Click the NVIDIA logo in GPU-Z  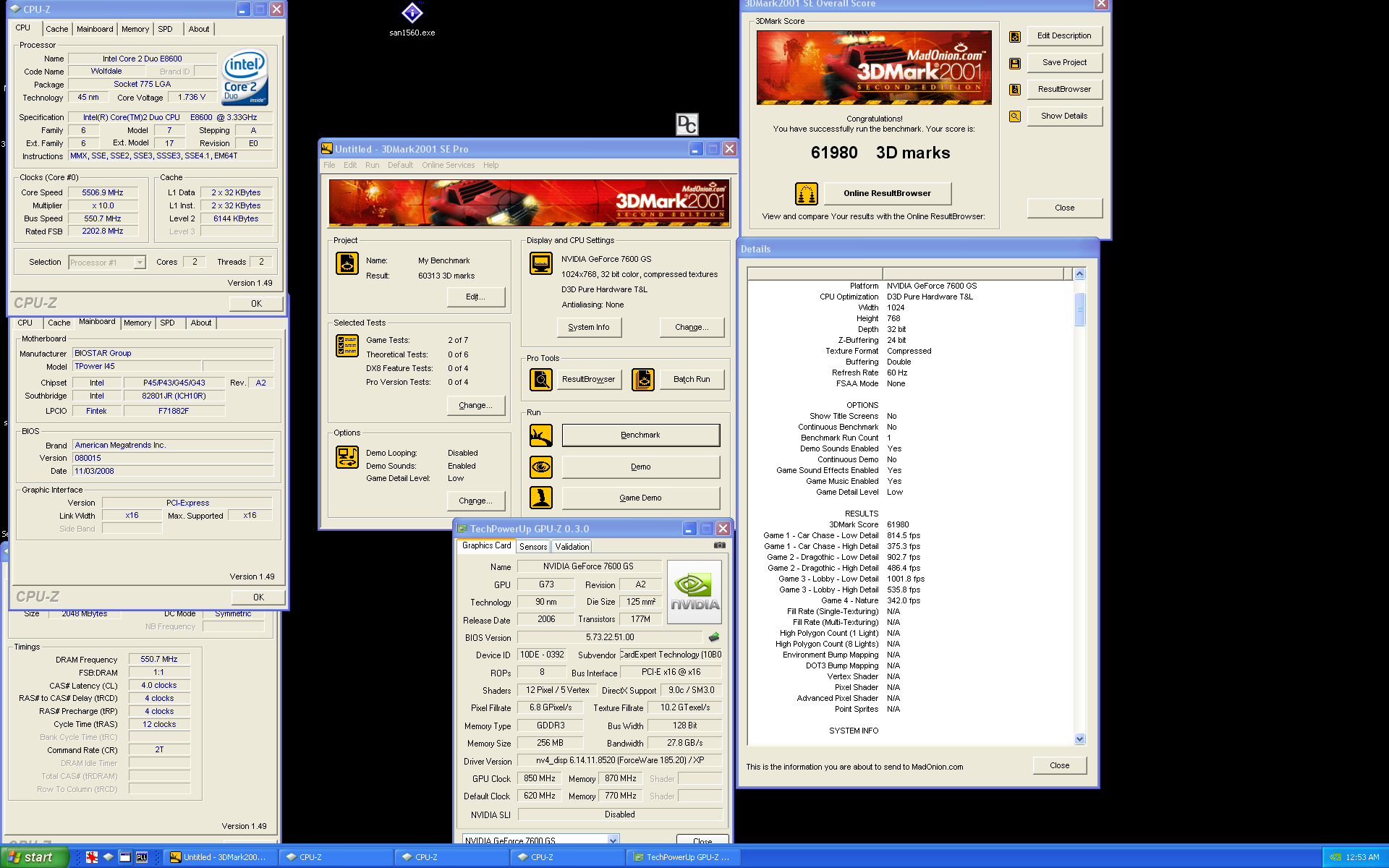click(x=694, y=593)
